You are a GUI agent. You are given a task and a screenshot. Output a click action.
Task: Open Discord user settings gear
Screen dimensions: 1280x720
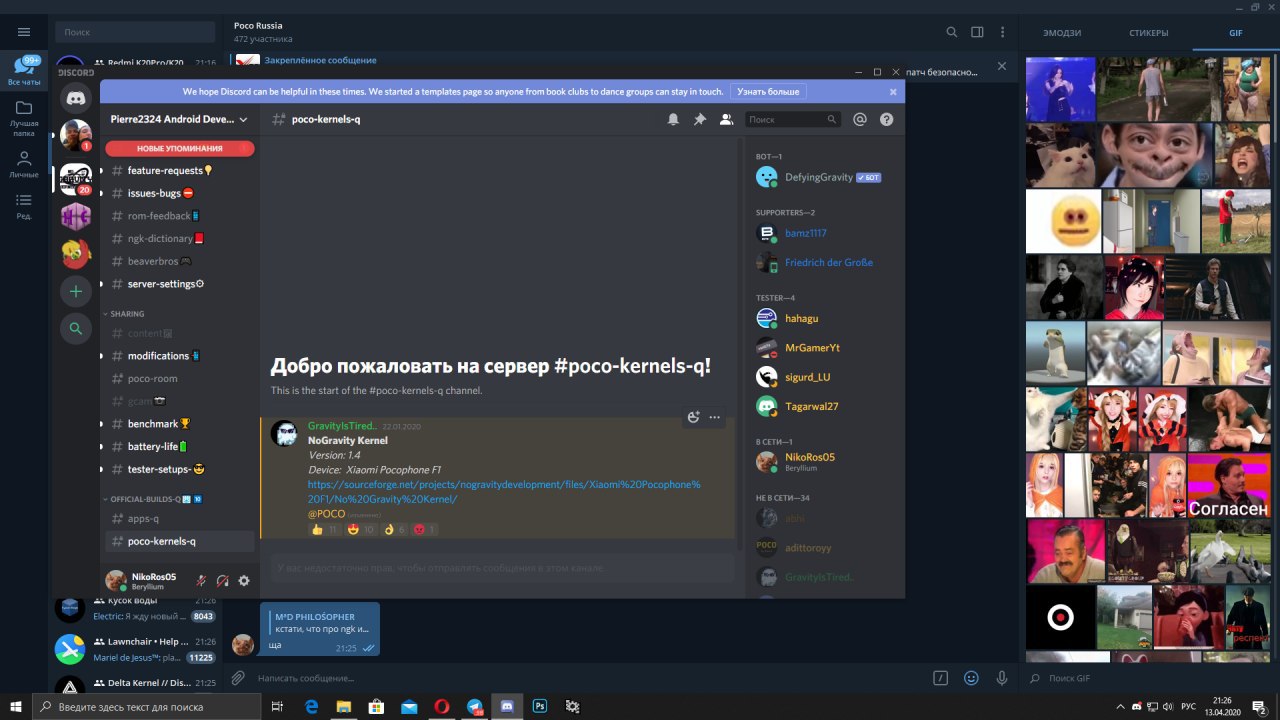[244, 580]
